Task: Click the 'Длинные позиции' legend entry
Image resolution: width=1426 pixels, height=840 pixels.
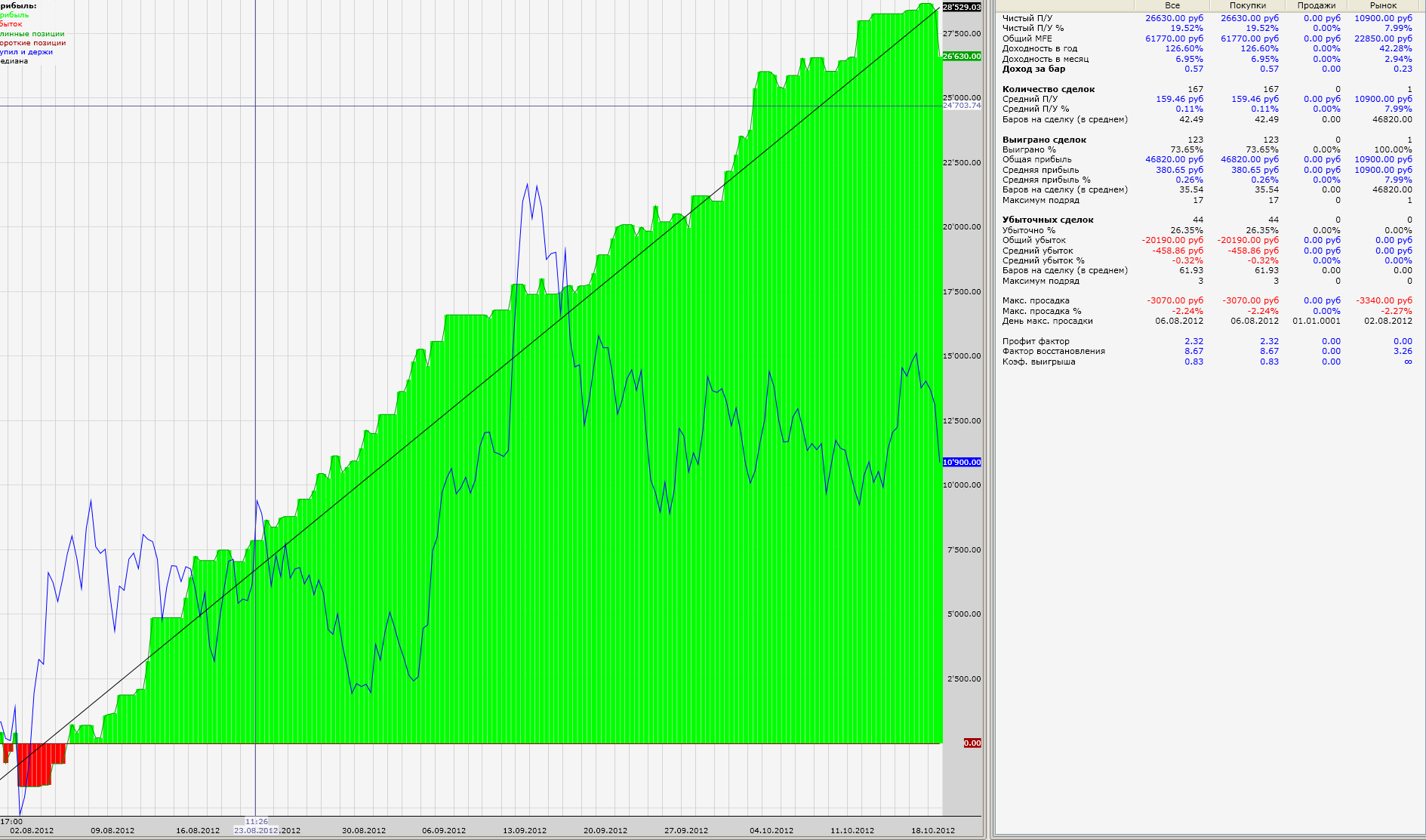Action: [x=32, y=34]
